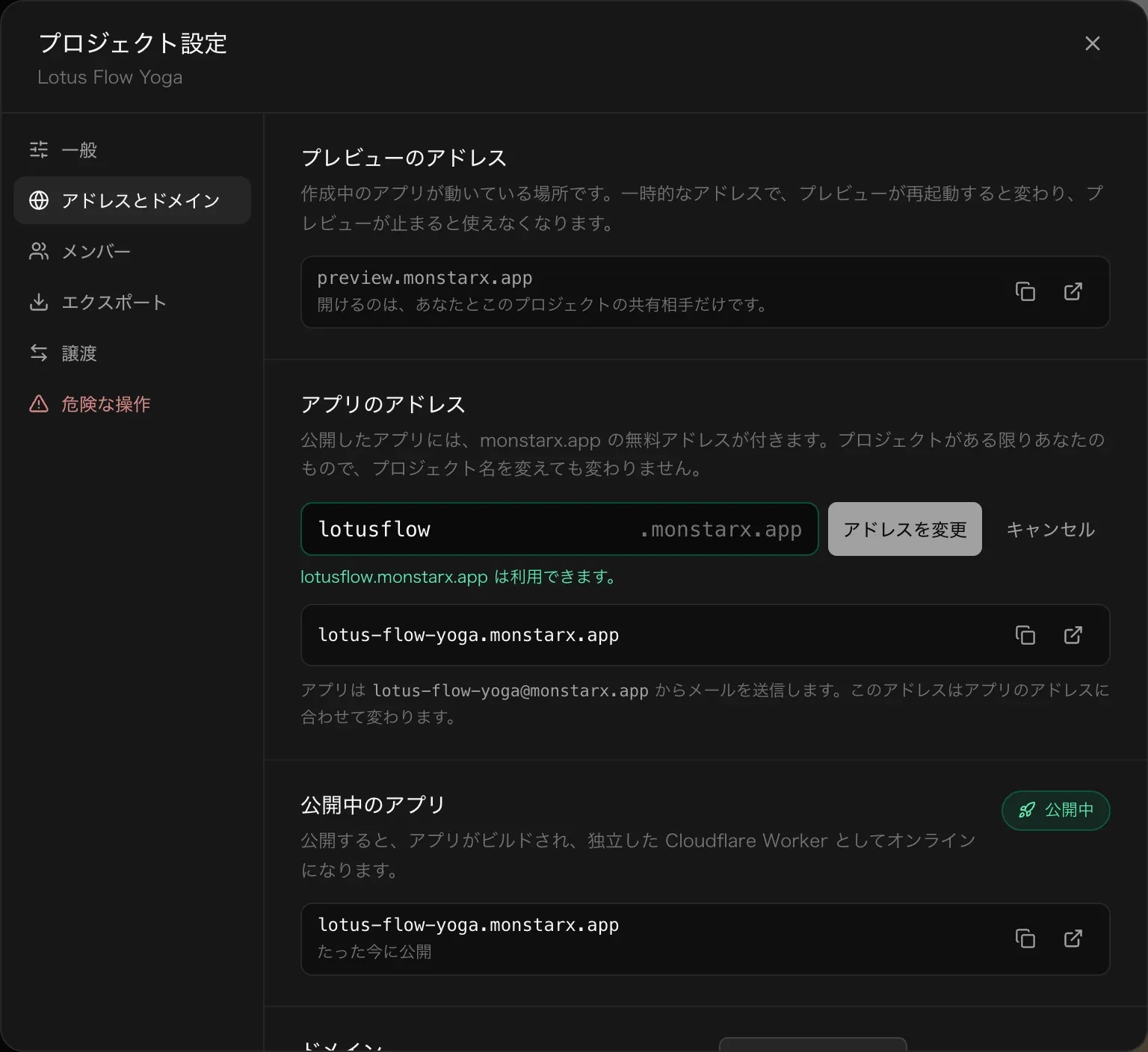Click the lotus-flow-yoga@monstarx.app email address text
This screenshot has width=1148, height=1052.
(510, 690)
